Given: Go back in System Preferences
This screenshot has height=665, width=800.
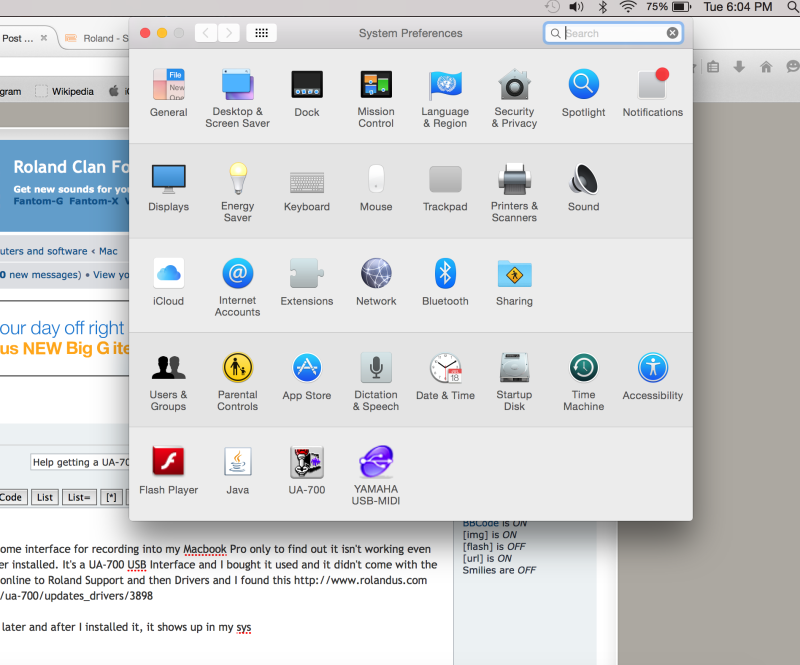Looking at the screenshot, I should 206,33.
